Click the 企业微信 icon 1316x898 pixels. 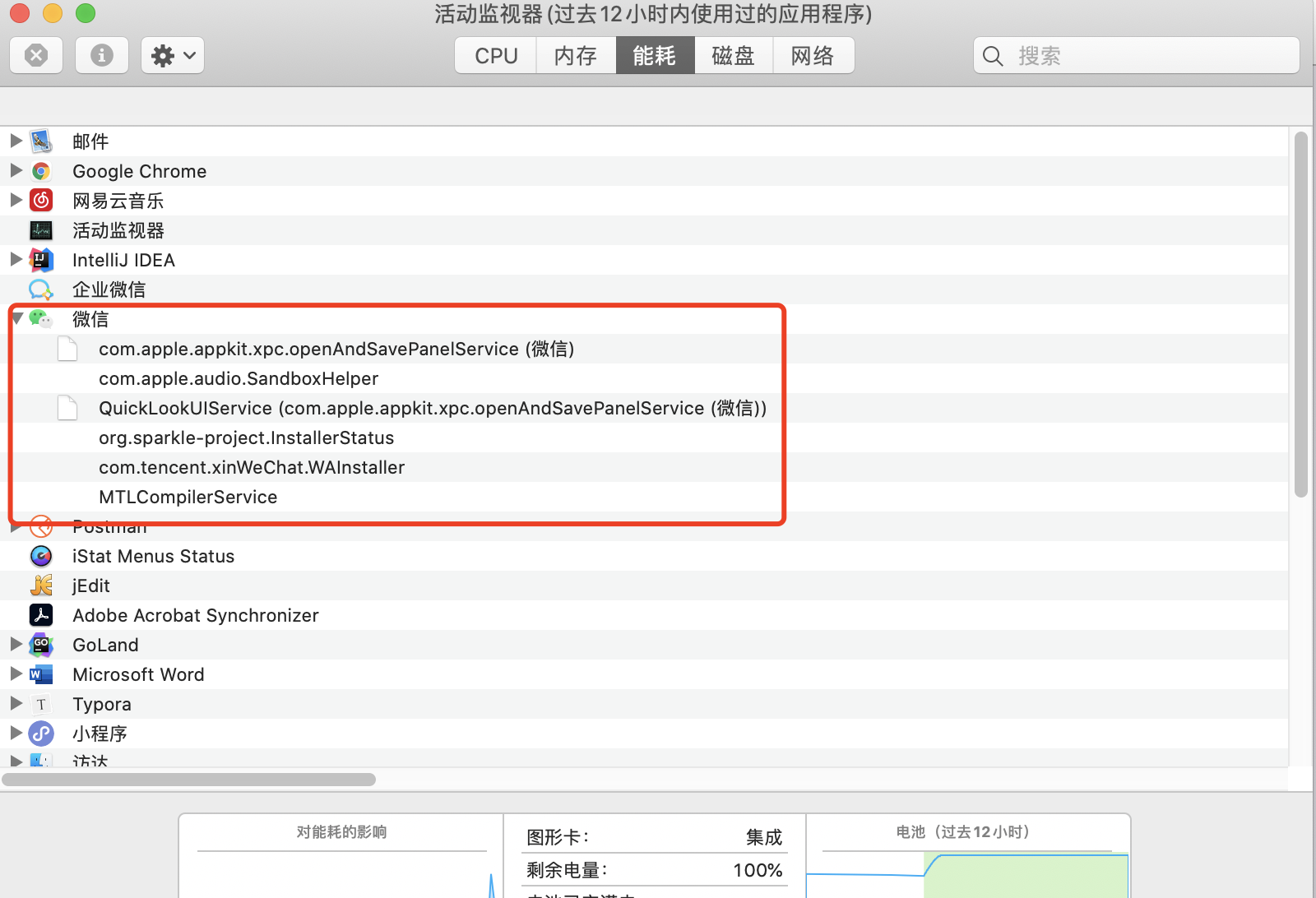tap(41, 289)
